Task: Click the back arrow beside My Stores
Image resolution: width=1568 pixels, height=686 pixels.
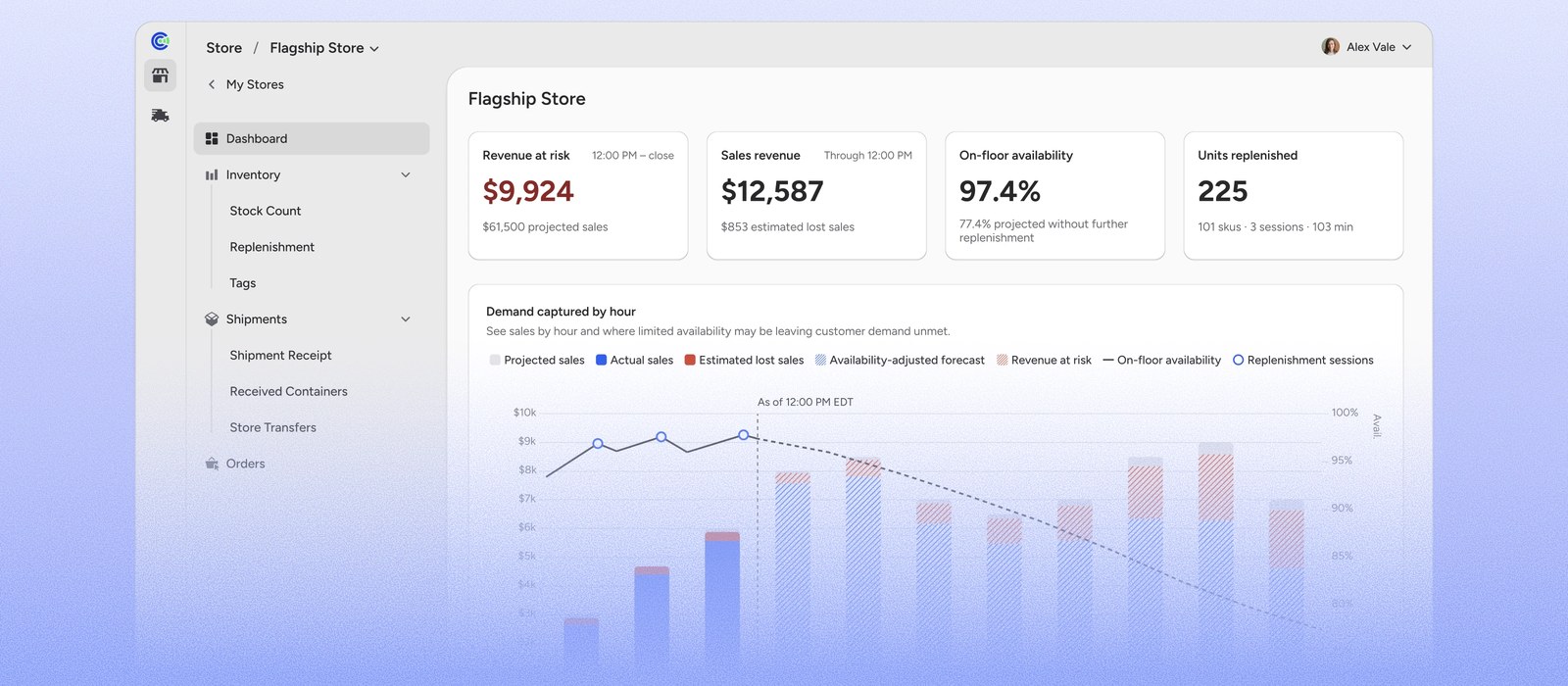Action: click(x=212, y=85)
